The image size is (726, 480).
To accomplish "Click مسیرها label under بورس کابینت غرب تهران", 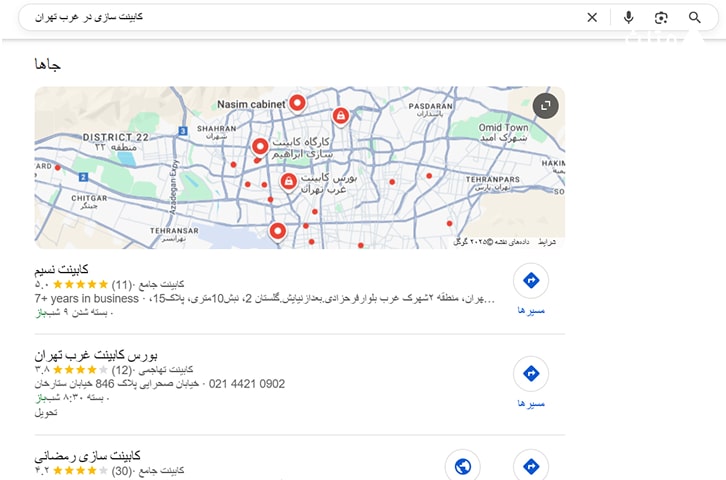I will (x=531, y=404).
